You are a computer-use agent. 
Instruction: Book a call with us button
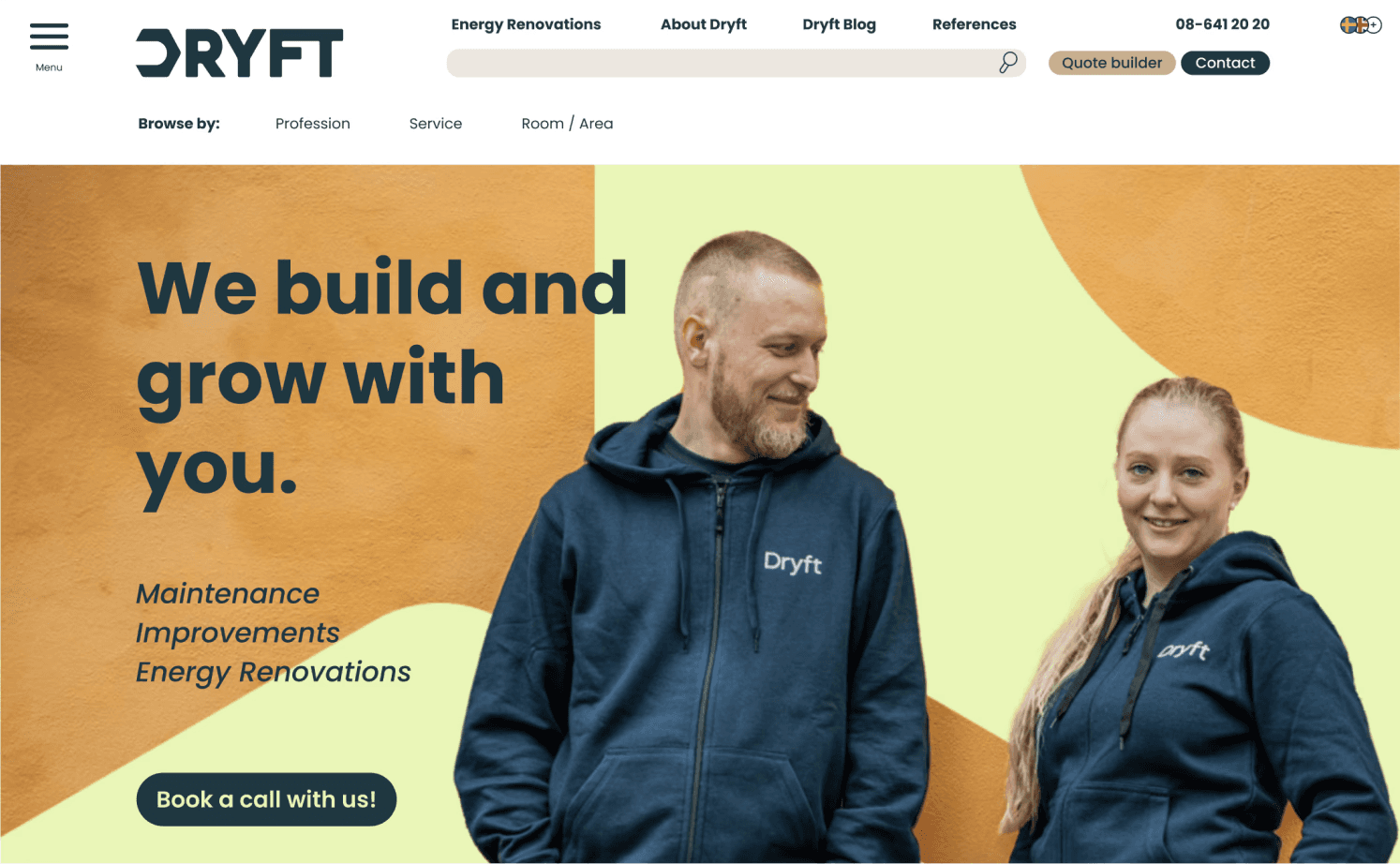coord(266,799)
